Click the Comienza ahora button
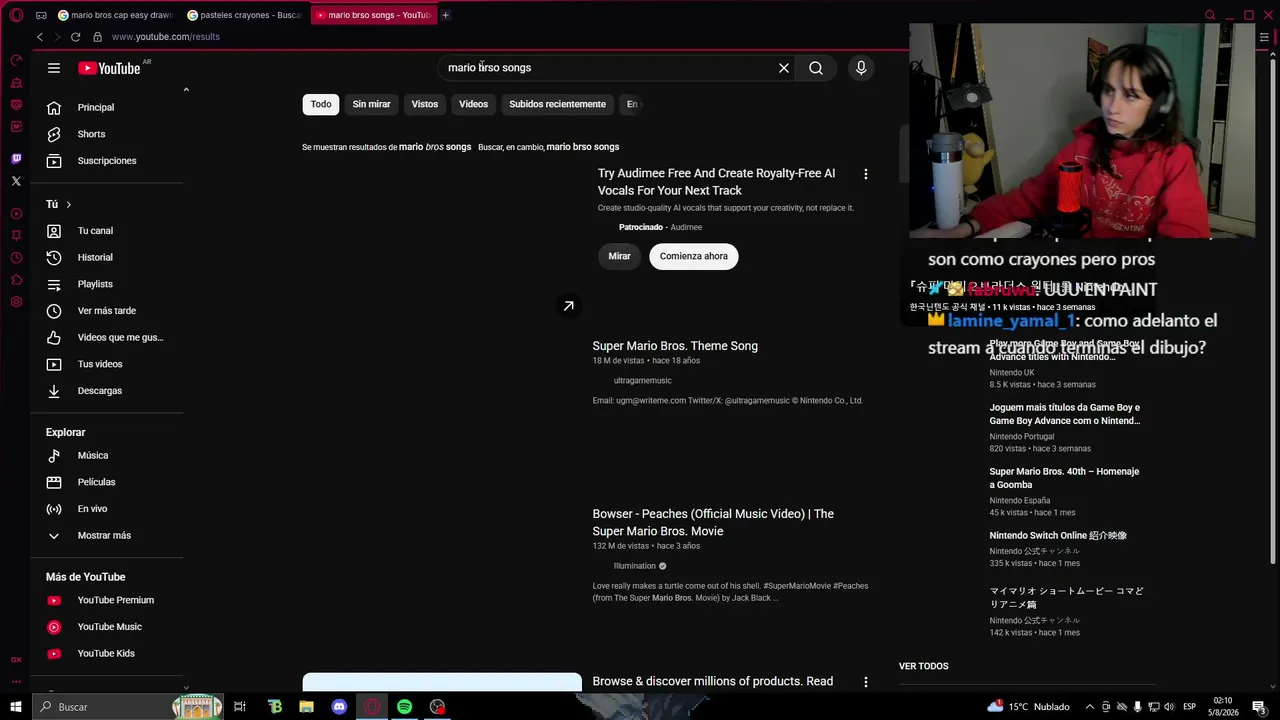Screen dimensions: 1280x720 (694, 256)
